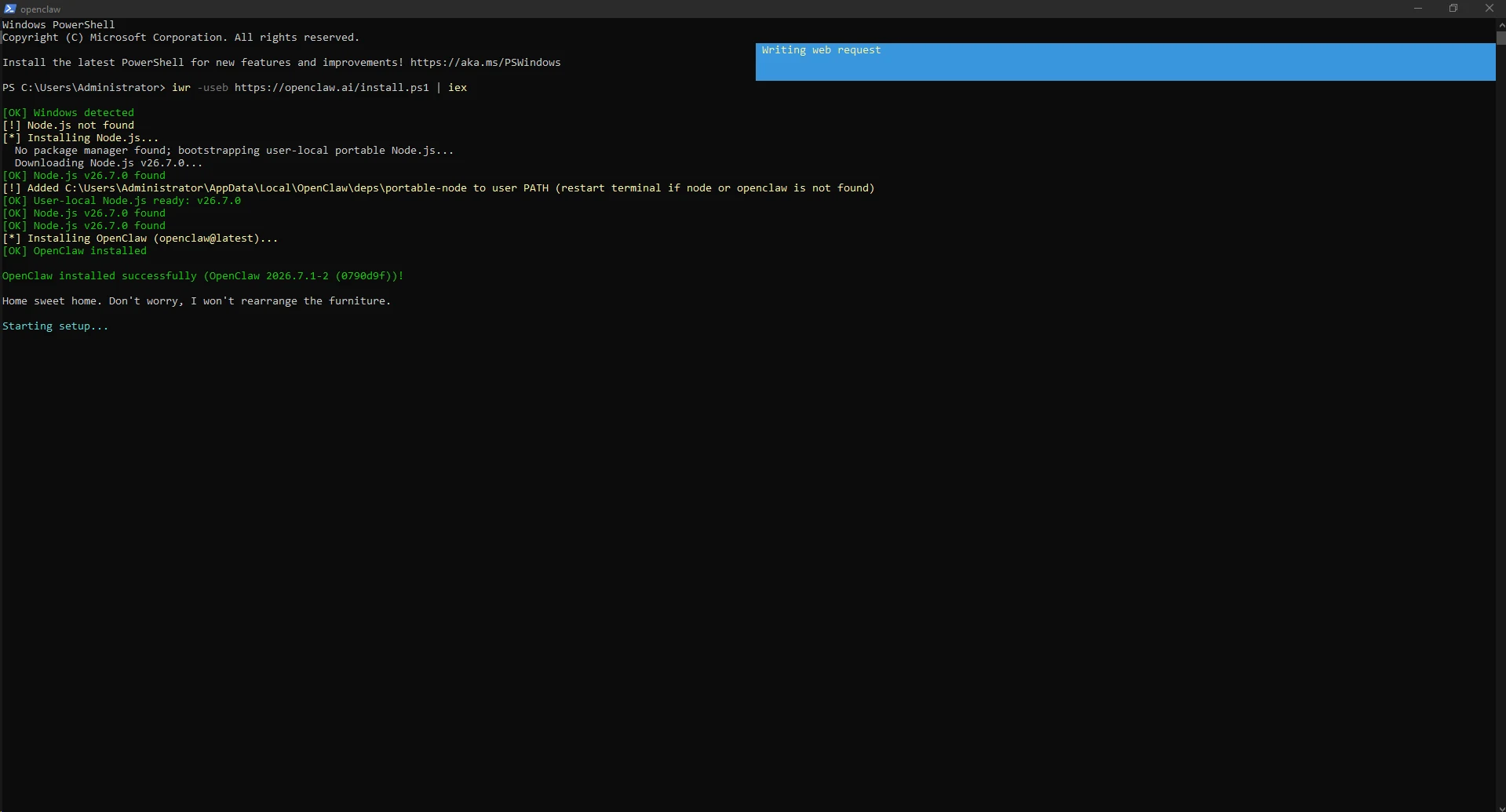The width and height of the screenshot is (1506, 812).
Task: Restore down the openclaw window
Action: coord(1453,9)
